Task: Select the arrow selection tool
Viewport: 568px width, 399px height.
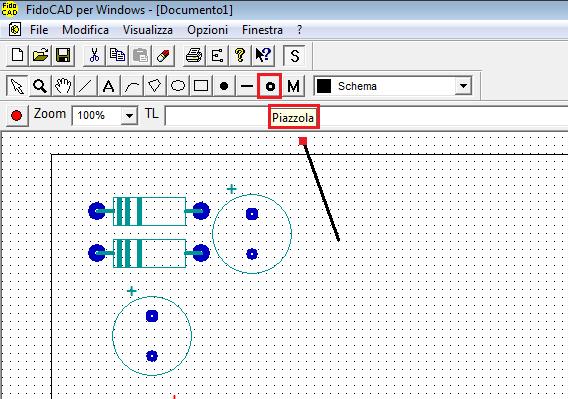Action: pos(17,86)
